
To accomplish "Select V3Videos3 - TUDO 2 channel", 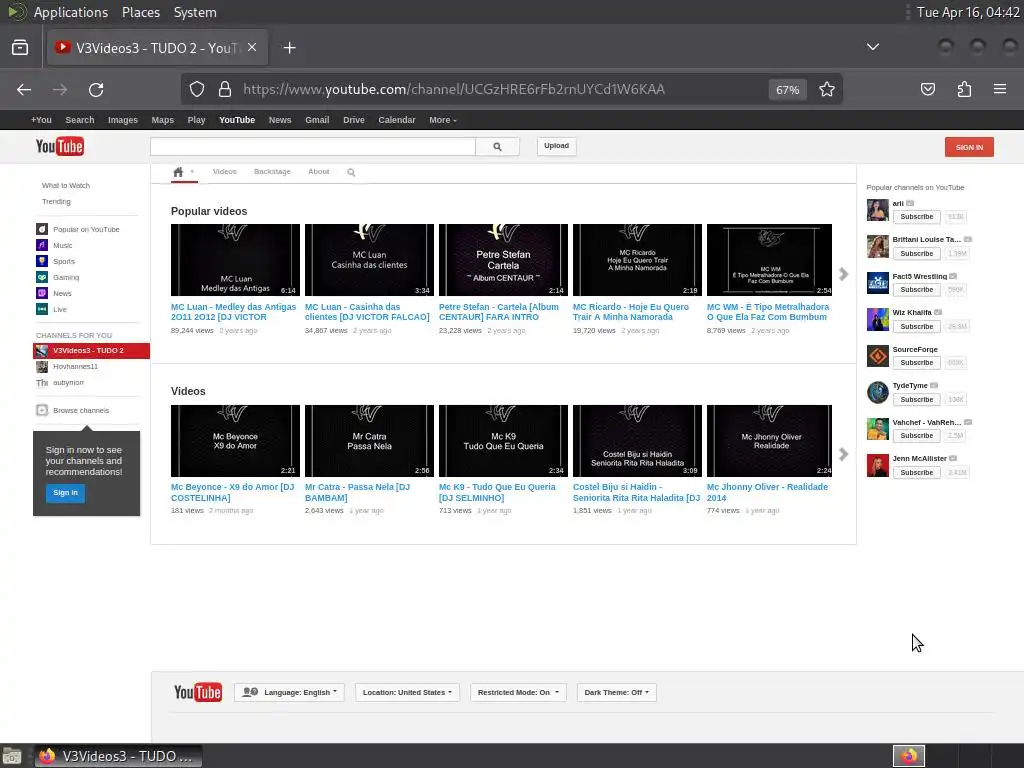I will (x=91, y=351).
